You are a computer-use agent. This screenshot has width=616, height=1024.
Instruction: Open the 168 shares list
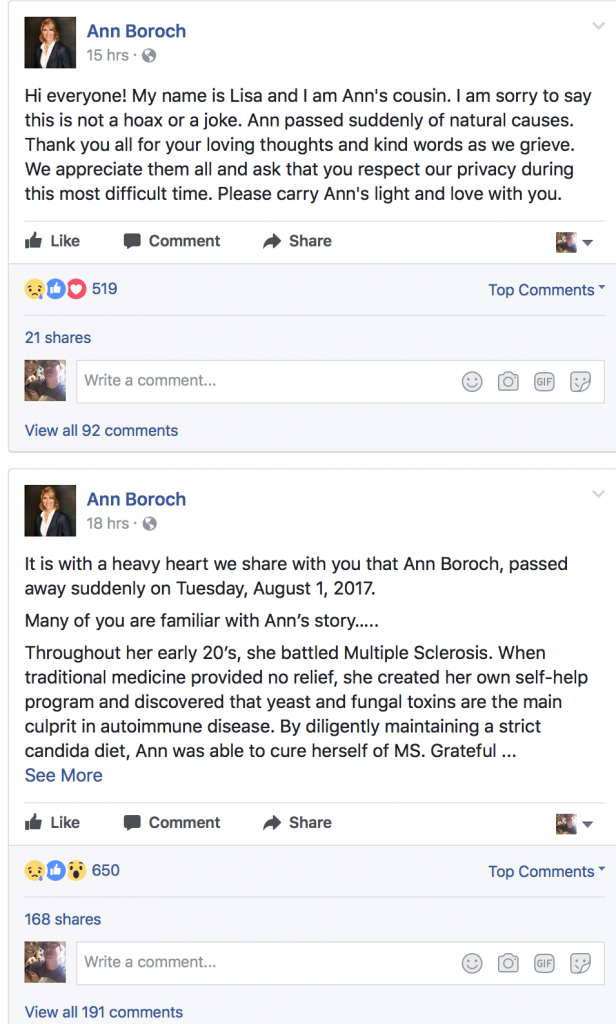coord(63,919)
